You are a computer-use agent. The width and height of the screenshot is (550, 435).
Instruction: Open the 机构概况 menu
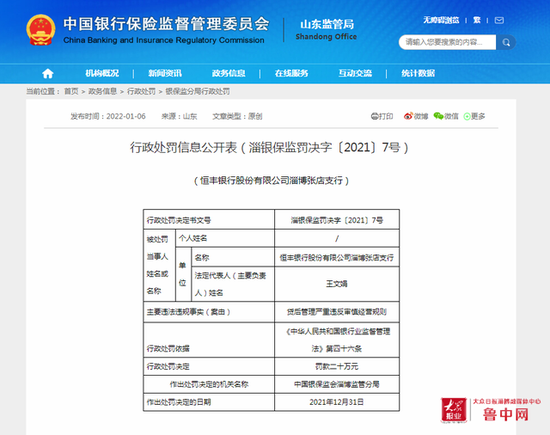click(102, 73)
